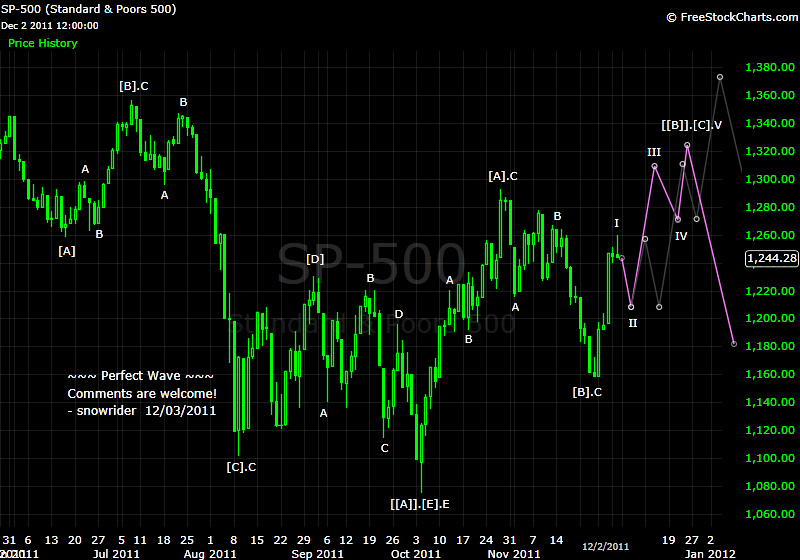Pick the 1,280.00 price axis label
The width and height of the screenshot is (800, 560).
point(770,208)
